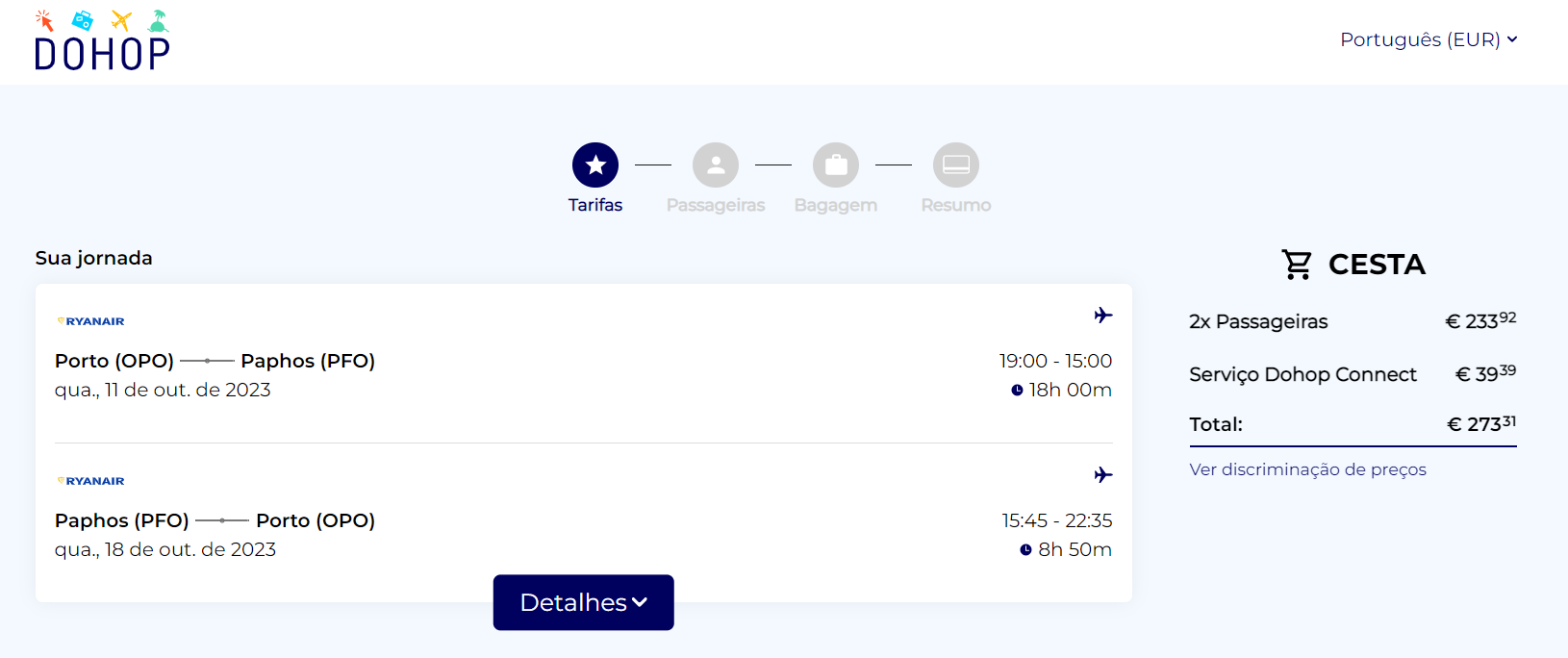Open Ver discriminação de preços link
Screen dimensions: 1568x658
[x=1308, y=469]
